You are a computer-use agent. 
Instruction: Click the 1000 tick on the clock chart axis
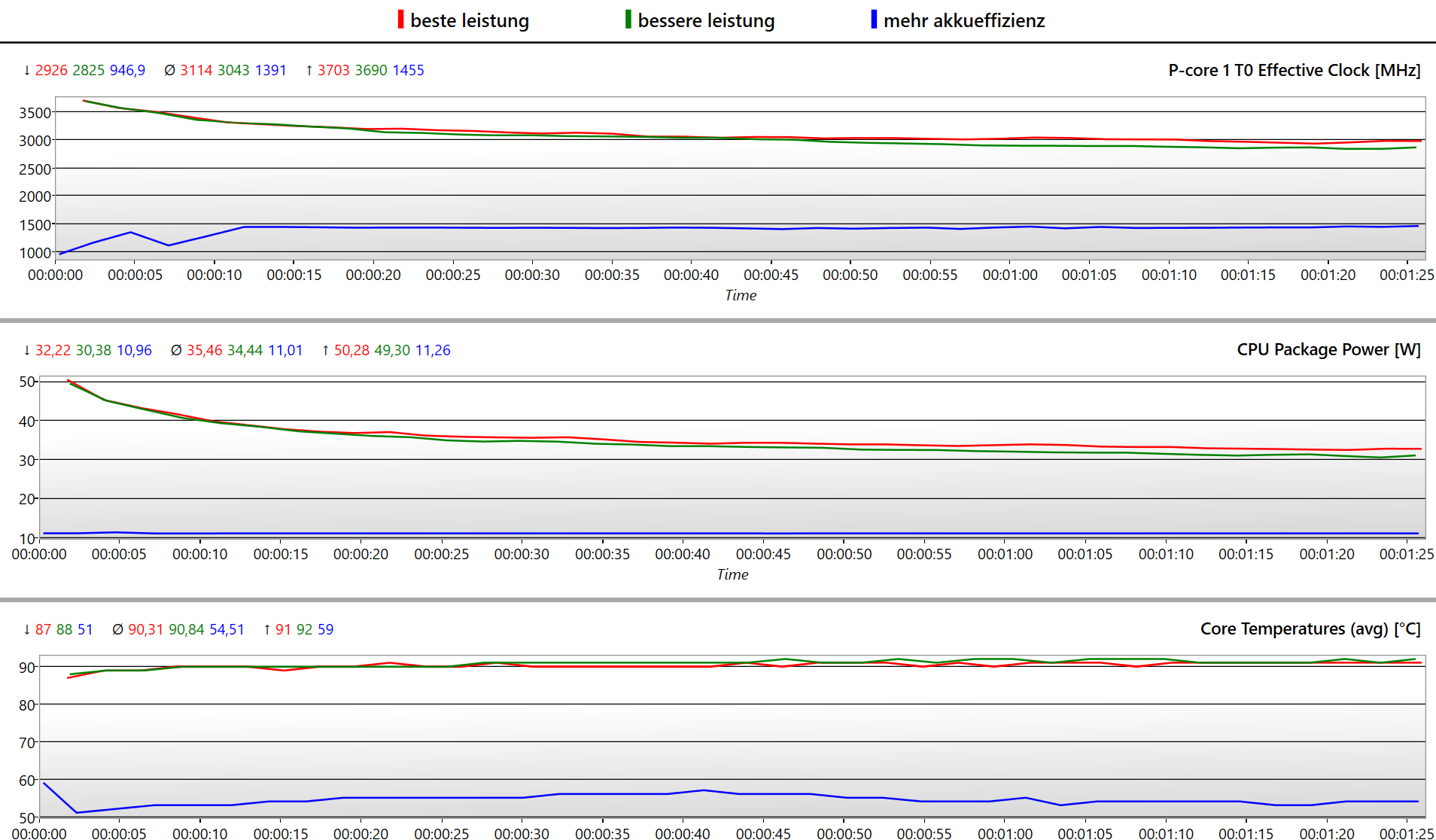coord(35,253)
